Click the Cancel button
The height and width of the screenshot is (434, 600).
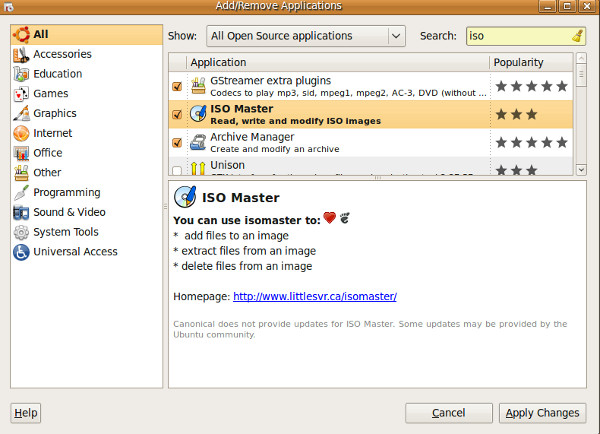(x=448, y=413)
